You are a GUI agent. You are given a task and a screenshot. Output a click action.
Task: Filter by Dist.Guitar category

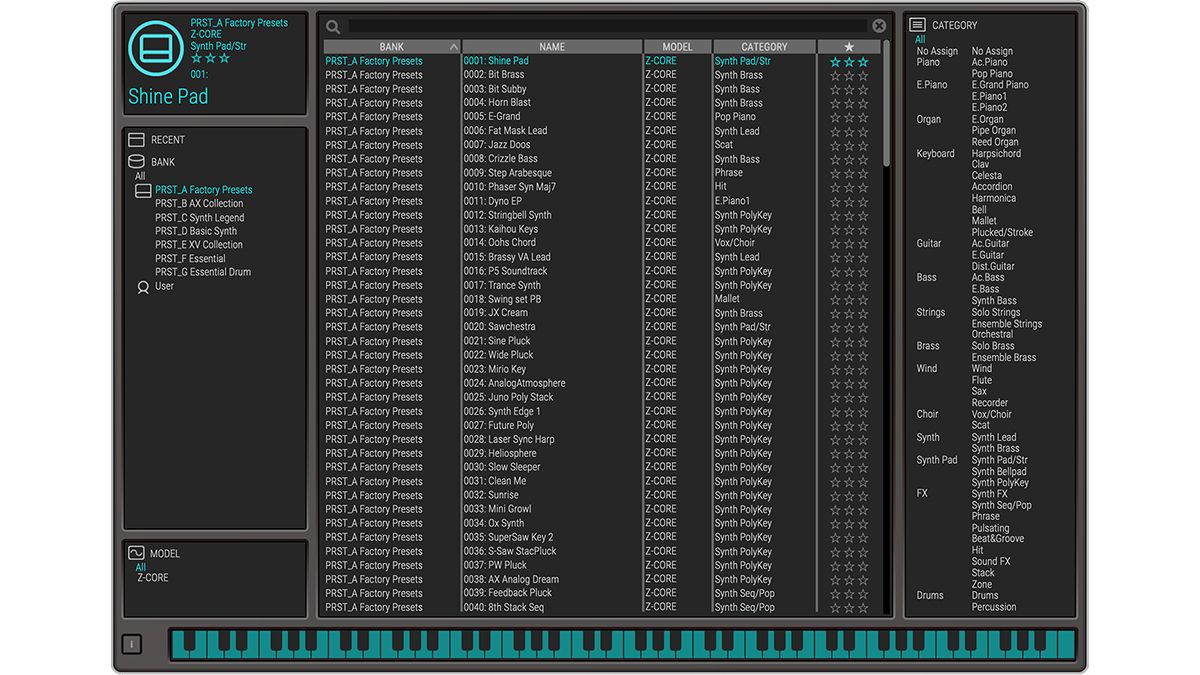993,267
